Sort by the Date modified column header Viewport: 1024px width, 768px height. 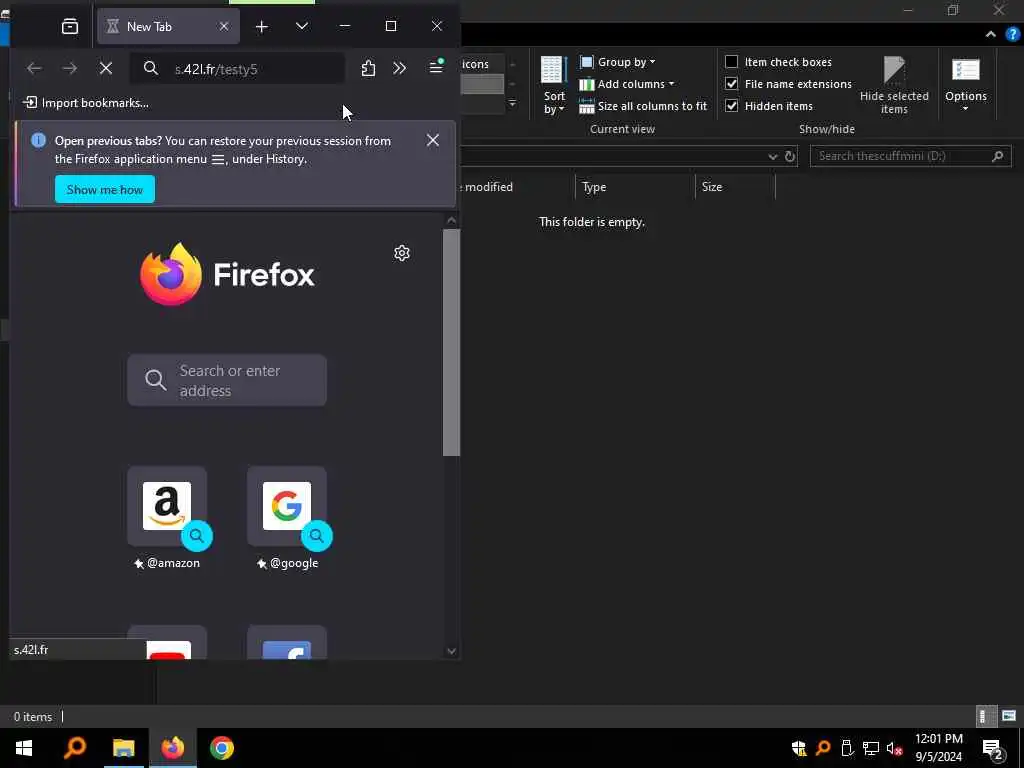point(516,187)
